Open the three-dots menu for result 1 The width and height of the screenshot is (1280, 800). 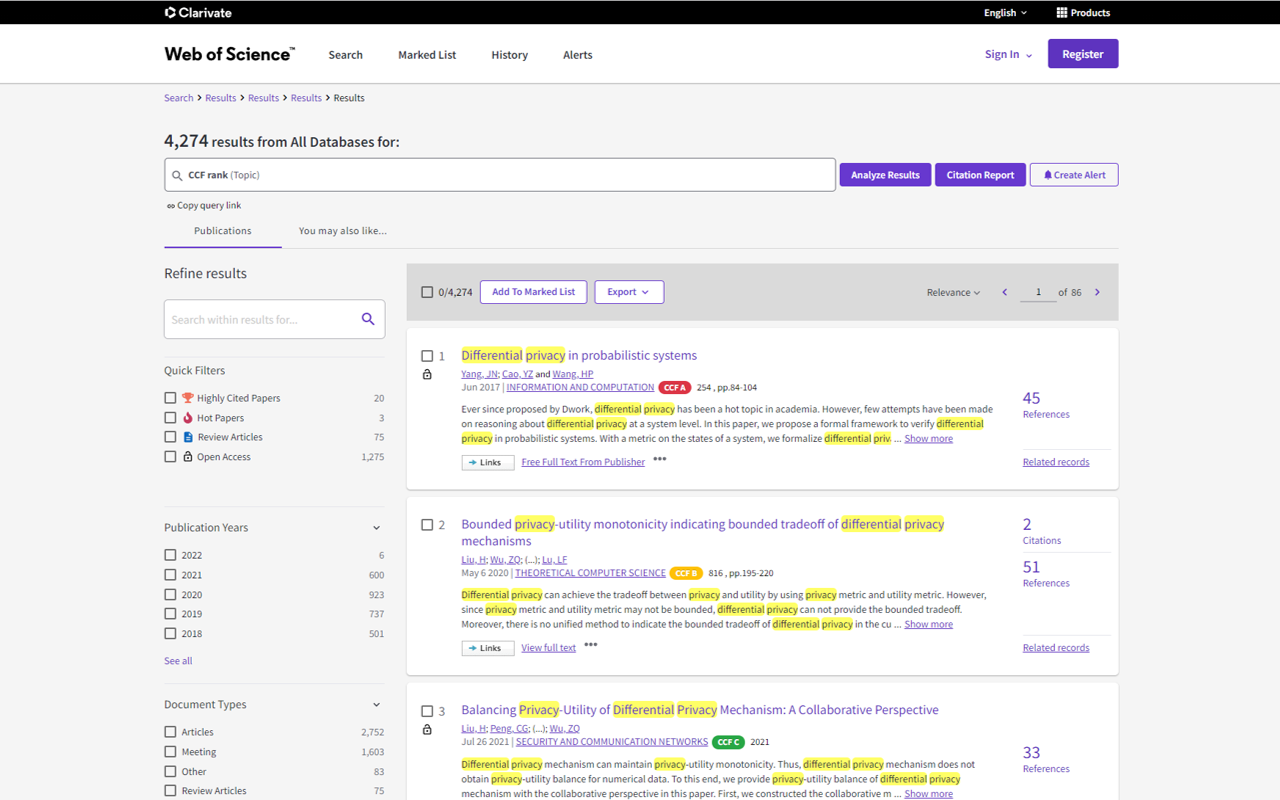tap(660, 460)
